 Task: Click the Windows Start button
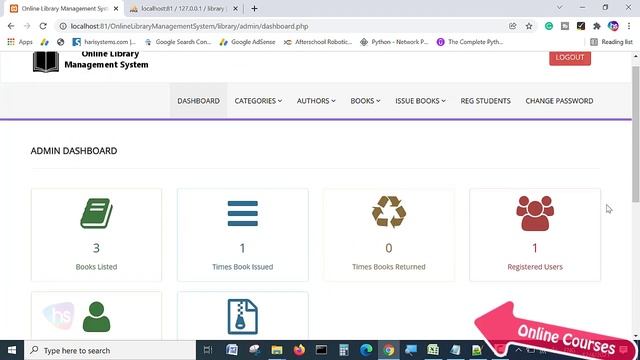[12, 350]
